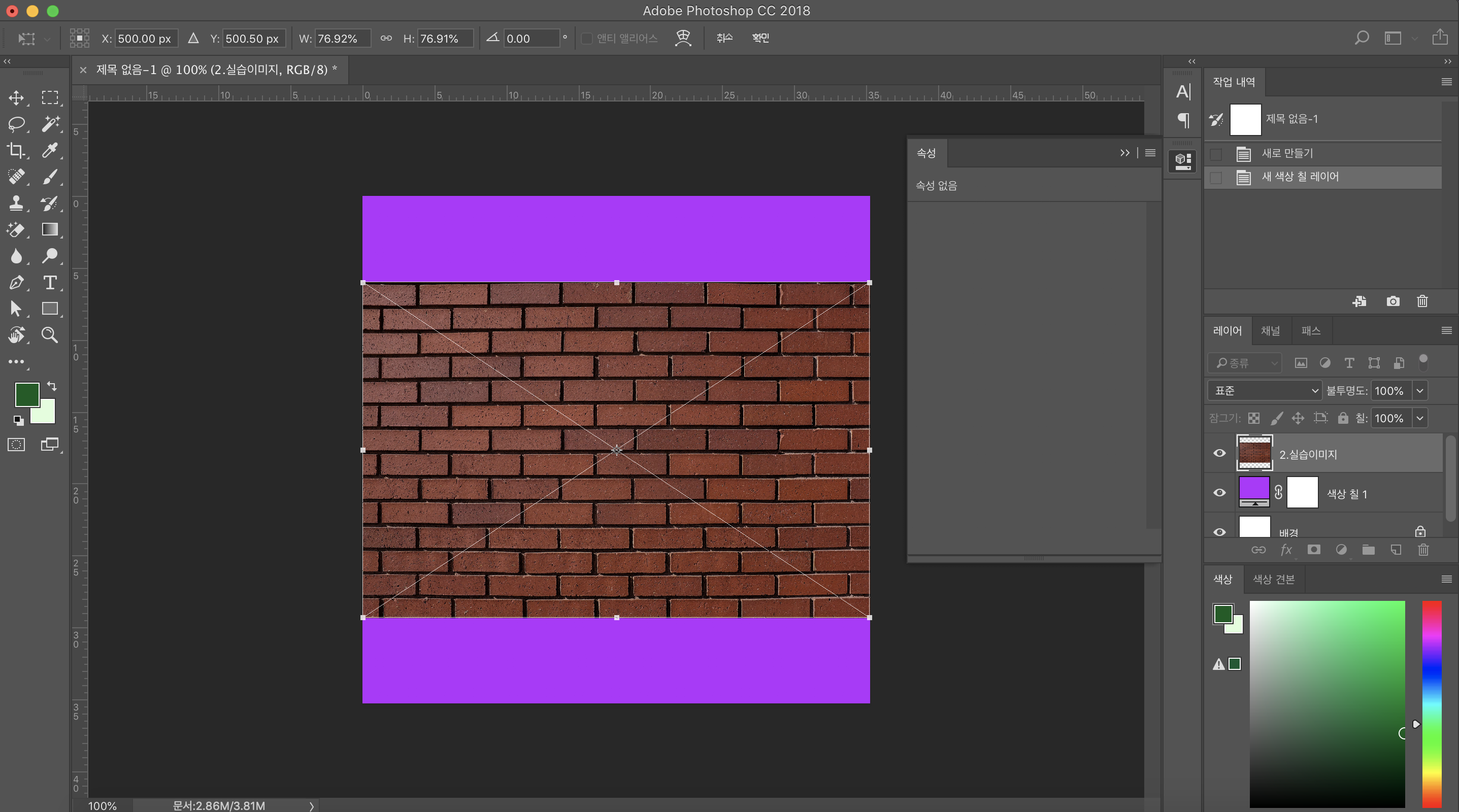The height and width of the screenshot is (812, 1459).
Task: Switch to the 채널 tab
Action: point(1270,331)
